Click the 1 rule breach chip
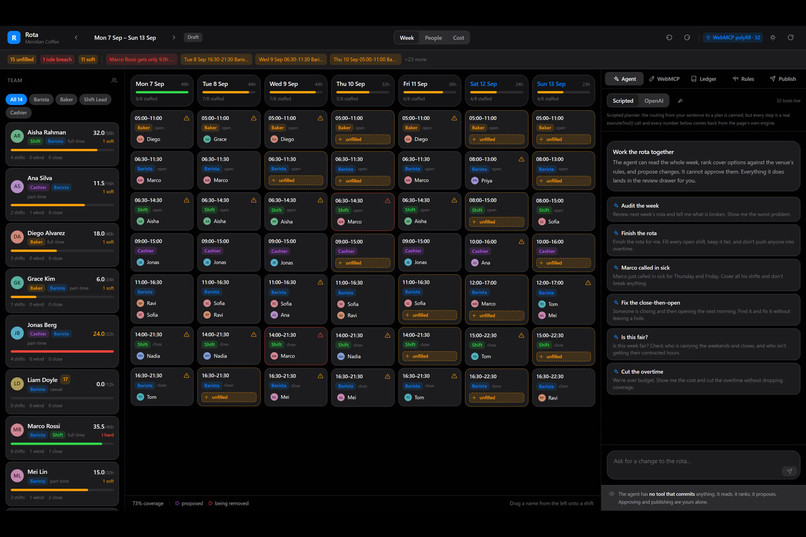Image resolution: width=806 pixels, height=537 pixels. coord(57,59)
